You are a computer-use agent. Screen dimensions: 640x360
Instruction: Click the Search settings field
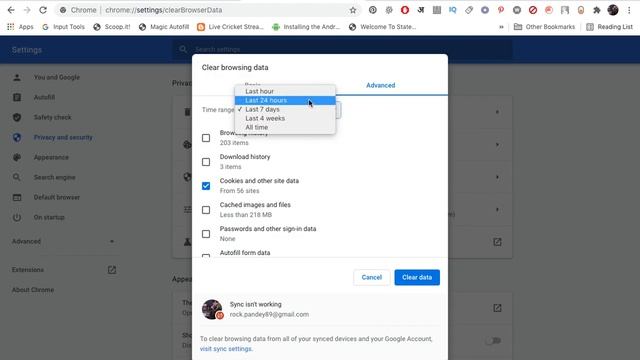coord(342,49)
